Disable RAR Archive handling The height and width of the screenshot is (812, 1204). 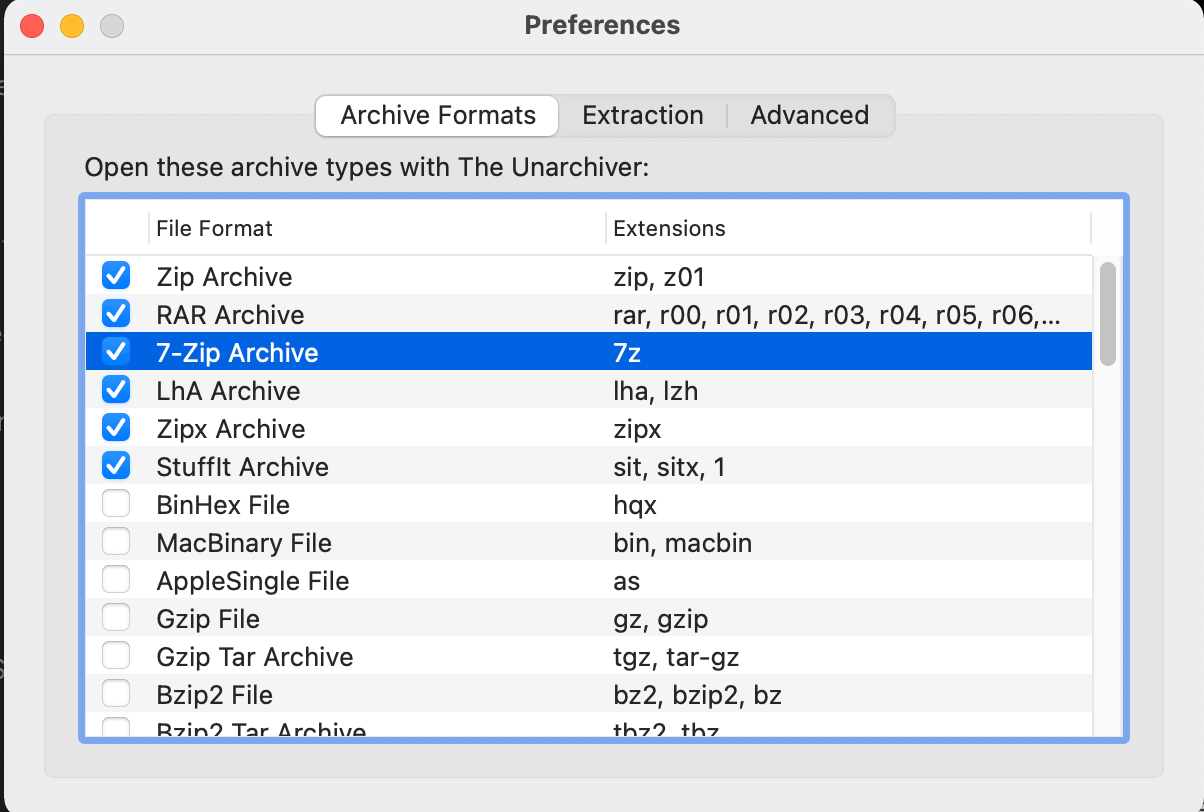click(x=116, y=313)
